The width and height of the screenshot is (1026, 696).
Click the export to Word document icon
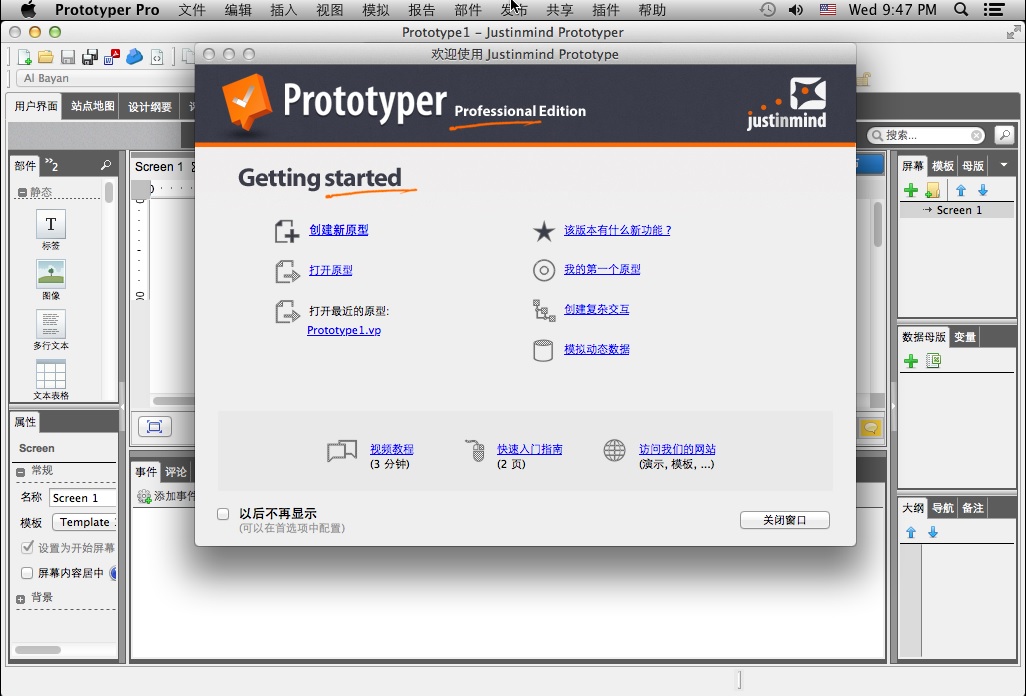[x=111, y=57]
